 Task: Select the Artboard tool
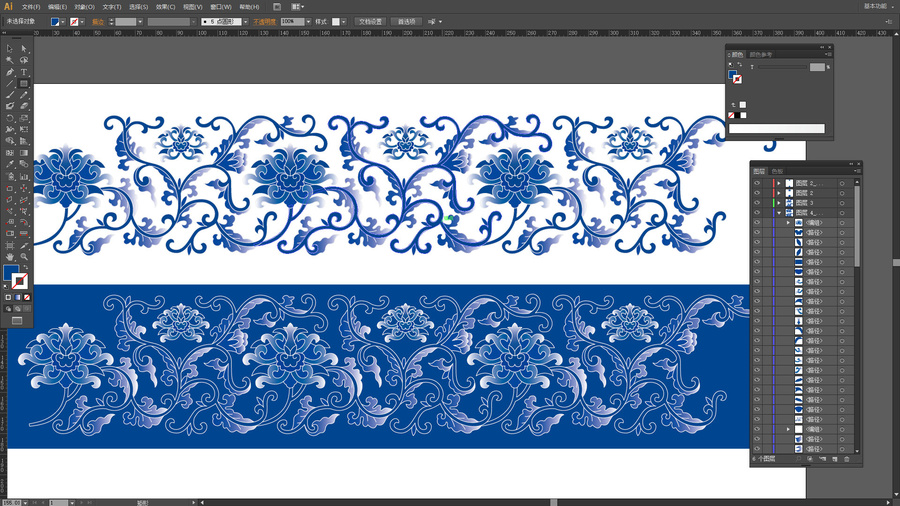[10, 246]
